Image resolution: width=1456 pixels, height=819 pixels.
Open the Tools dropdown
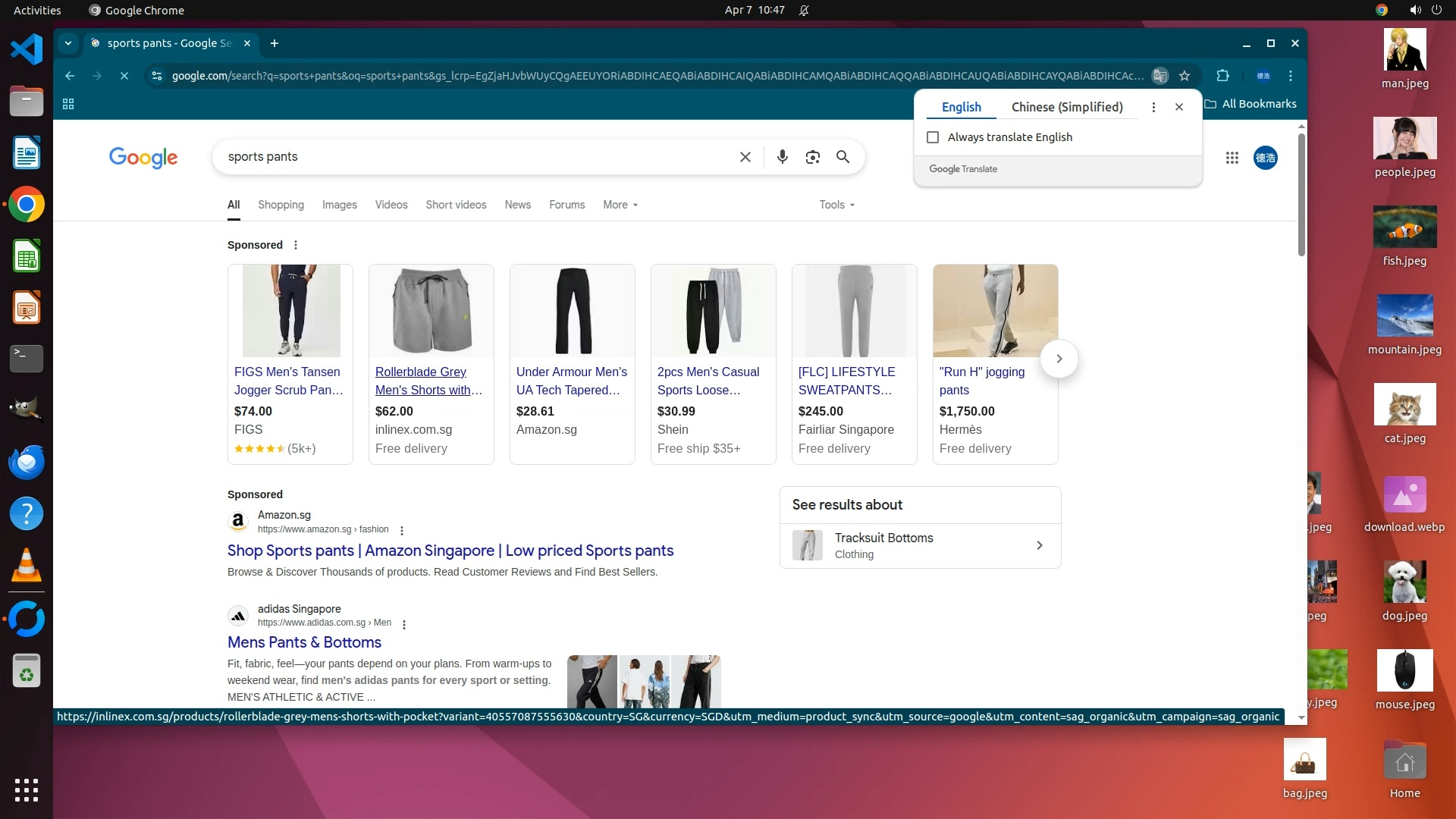click(836, 205)
